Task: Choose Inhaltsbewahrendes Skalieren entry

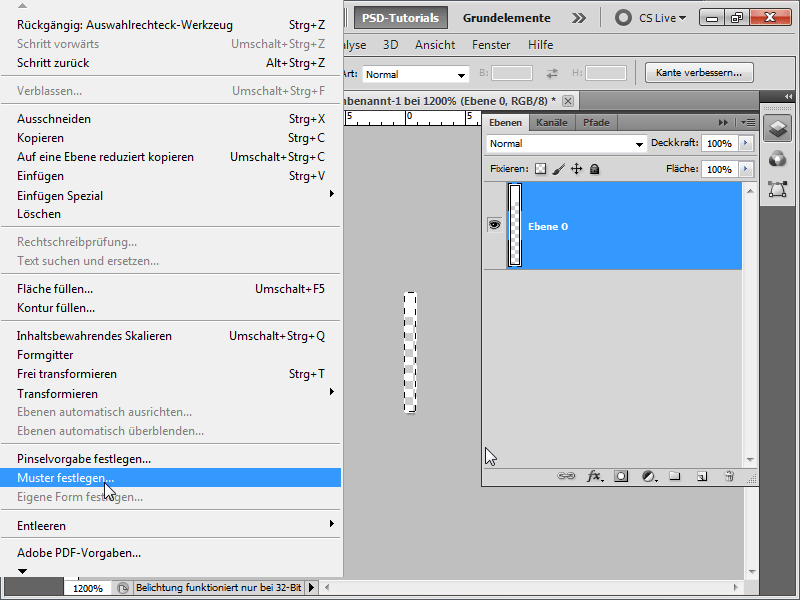Action: coord(171,336)
